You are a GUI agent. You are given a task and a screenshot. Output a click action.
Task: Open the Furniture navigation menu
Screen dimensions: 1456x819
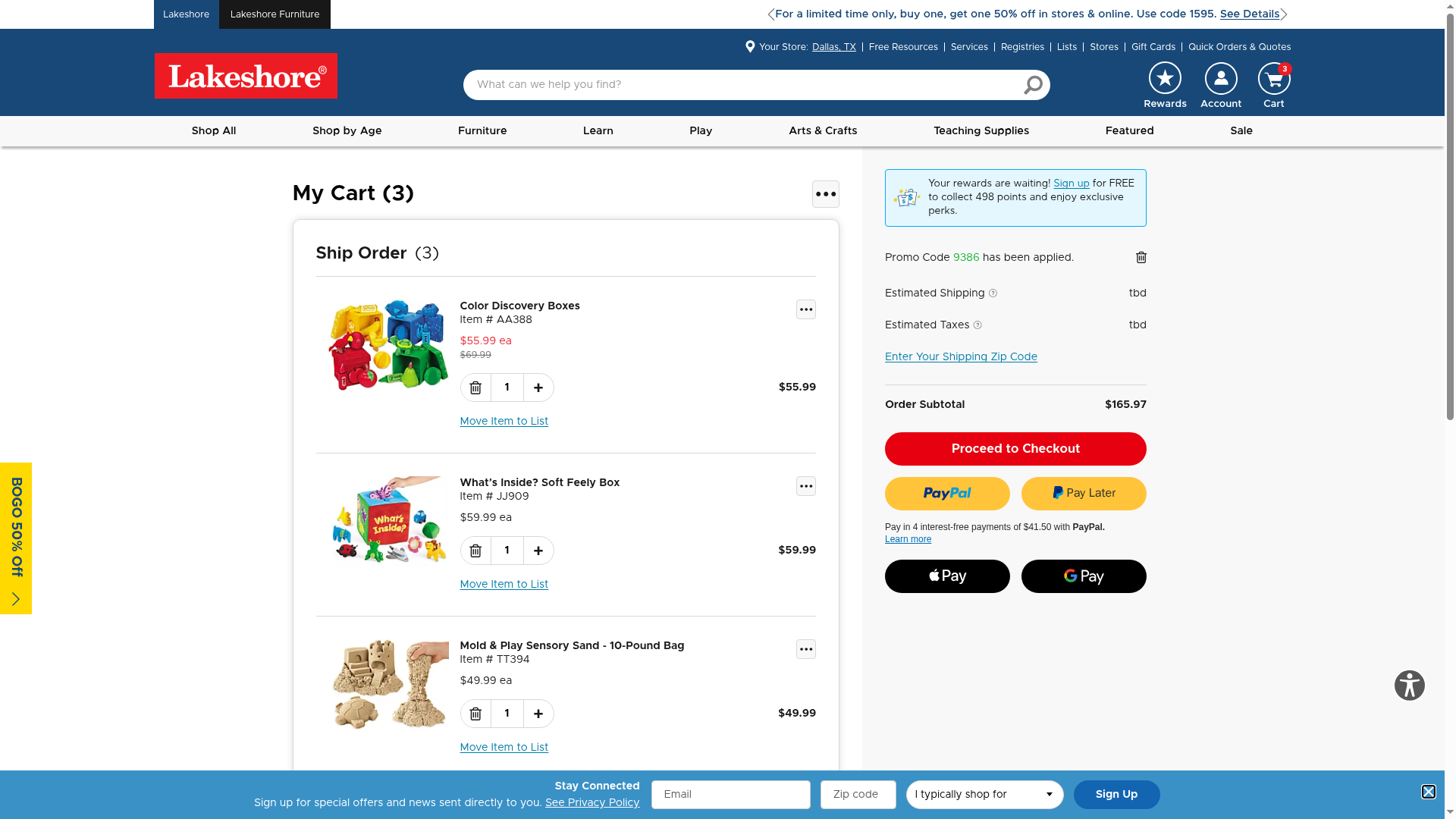pyautogui.click(x=482, y=131)
